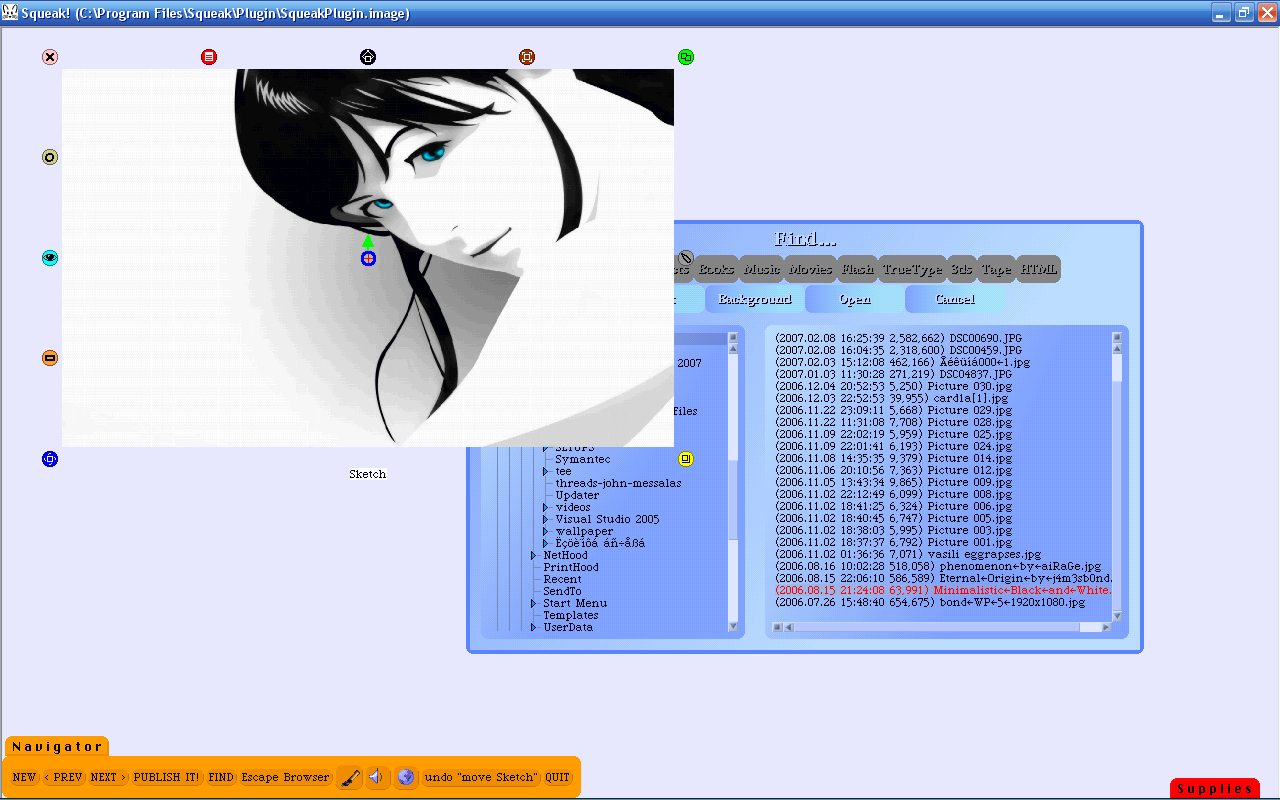Switch to the Books tab
This screenshot has width=1280, height=800.
(716, 269)
